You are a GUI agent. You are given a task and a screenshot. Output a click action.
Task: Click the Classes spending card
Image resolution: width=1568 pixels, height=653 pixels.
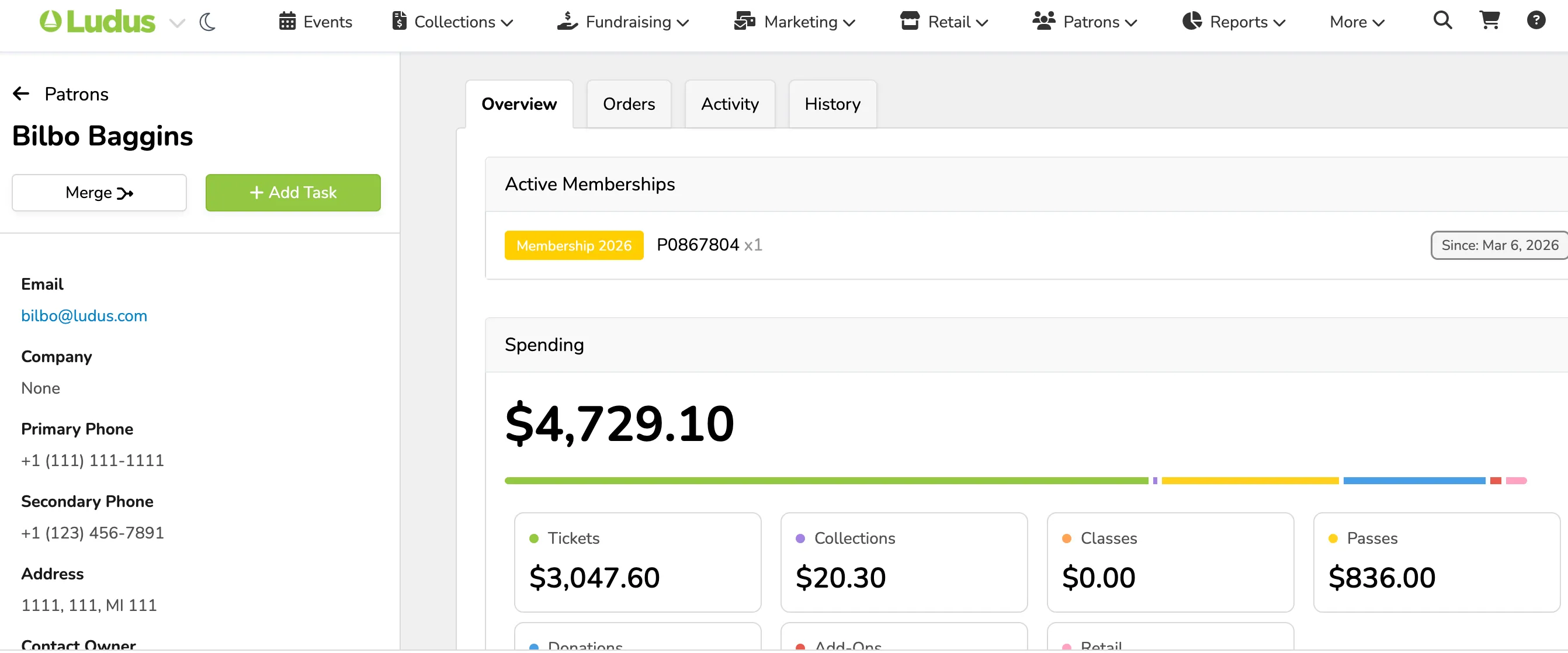[1171, 562]
